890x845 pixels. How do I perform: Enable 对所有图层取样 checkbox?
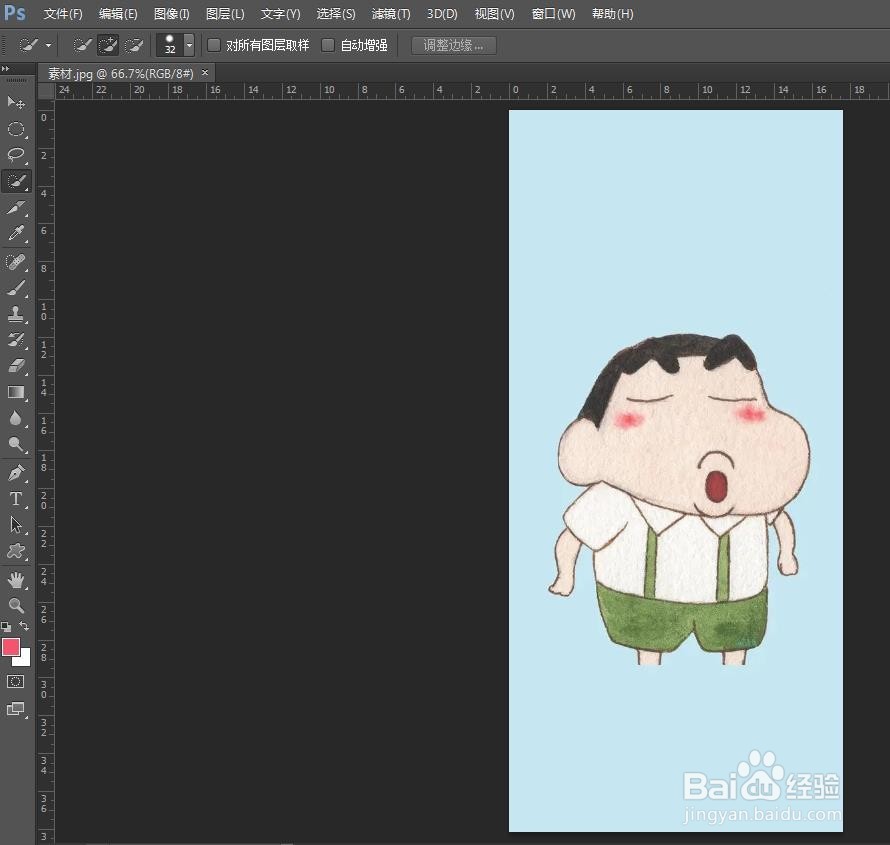point(214,45)
